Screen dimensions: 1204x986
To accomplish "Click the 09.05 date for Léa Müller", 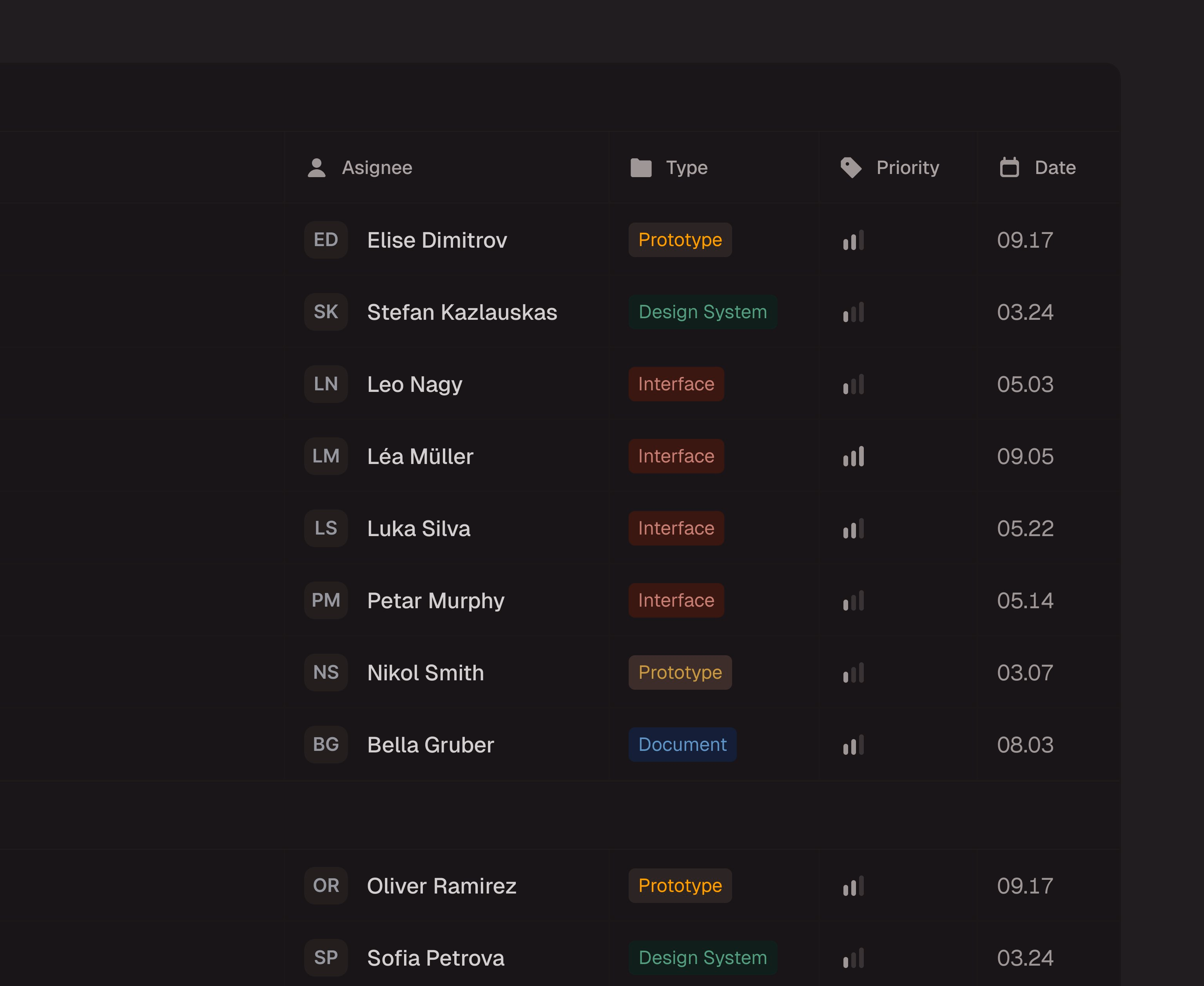I will point(1025,456).
